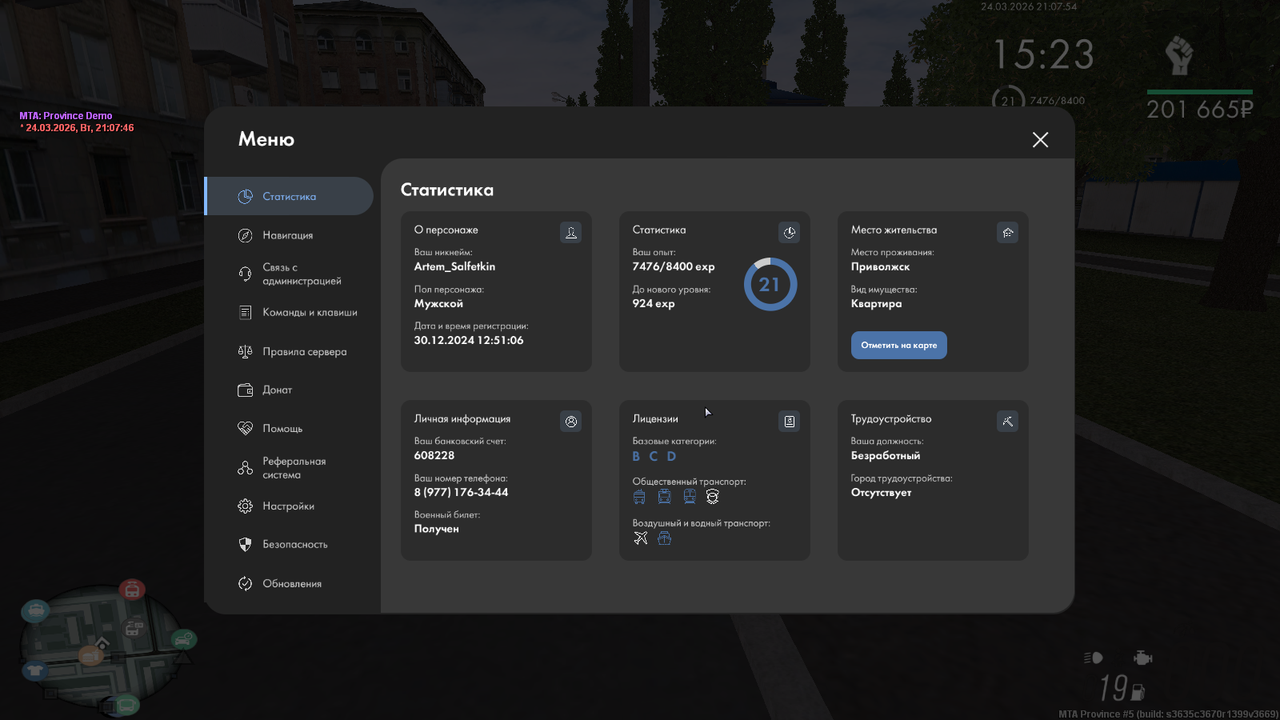Click license category B
The image size is (1280, 720).
(x=636, y=456)
